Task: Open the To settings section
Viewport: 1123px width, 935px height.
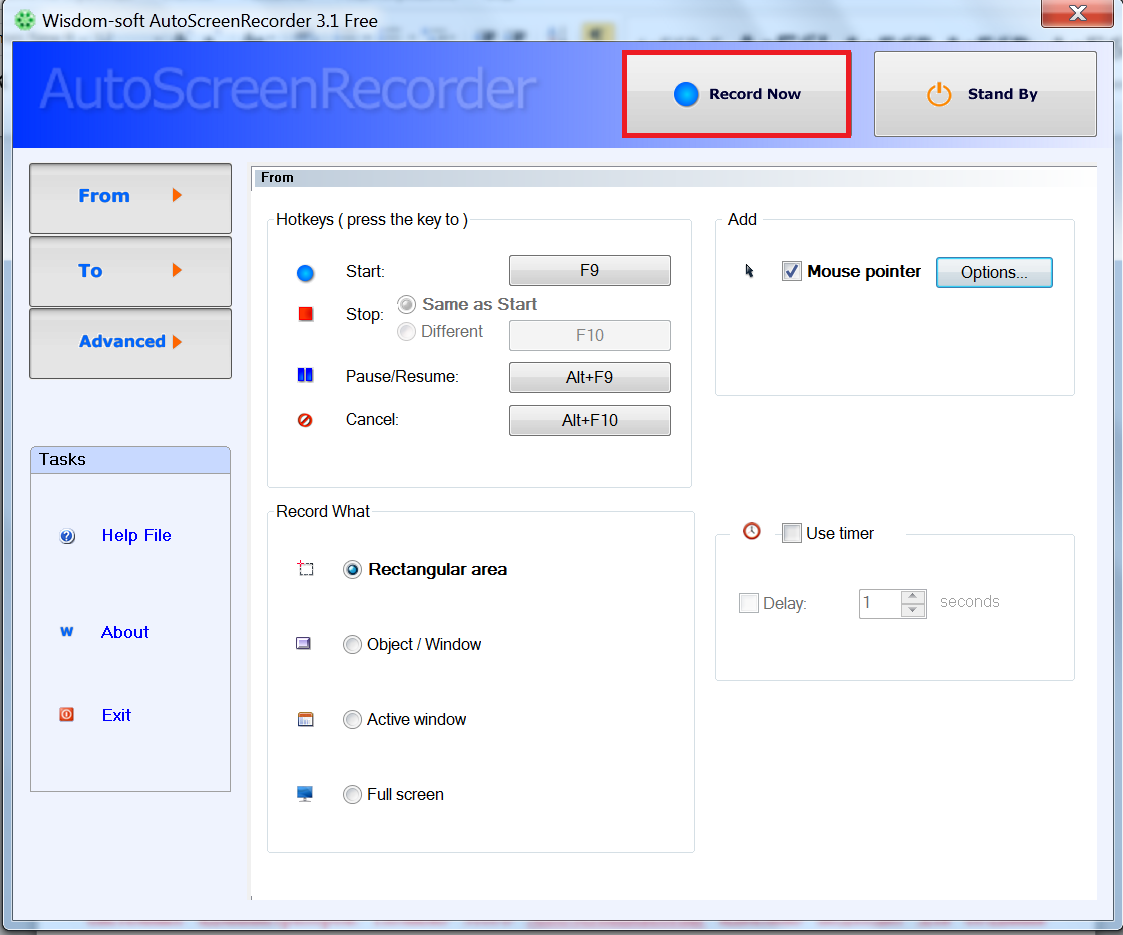Action: pyautogui.click(x=130, y=271)
